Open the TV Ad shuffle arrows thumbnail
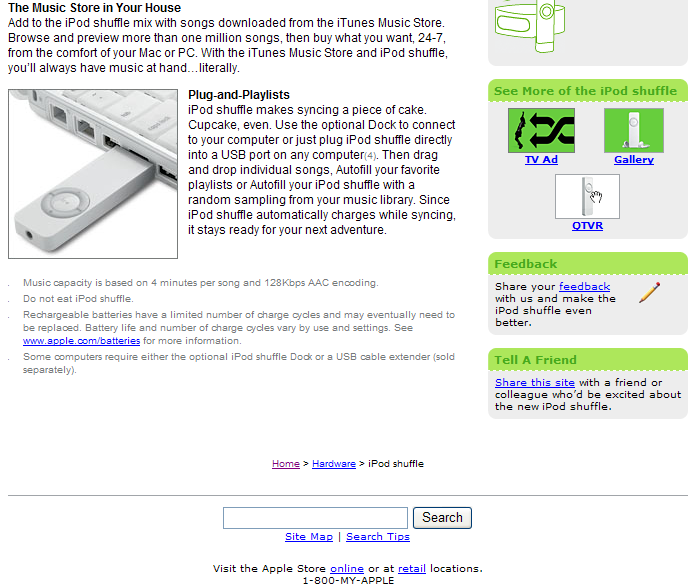Screen dimensions: 700x588 click(541, 130)
